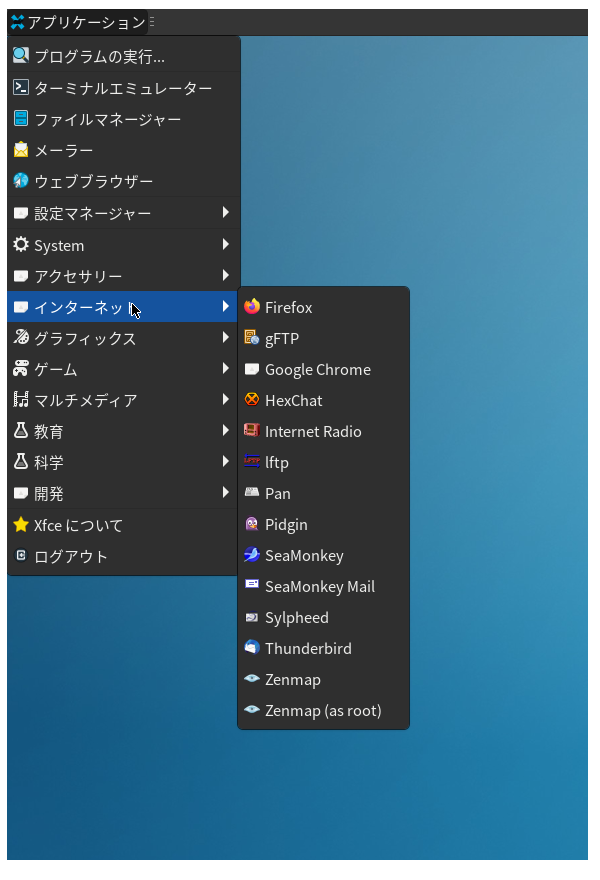Click the gamepad icon for ゲーム
Image resolution: width=600 pixels, height=880 pixels.
21,368
